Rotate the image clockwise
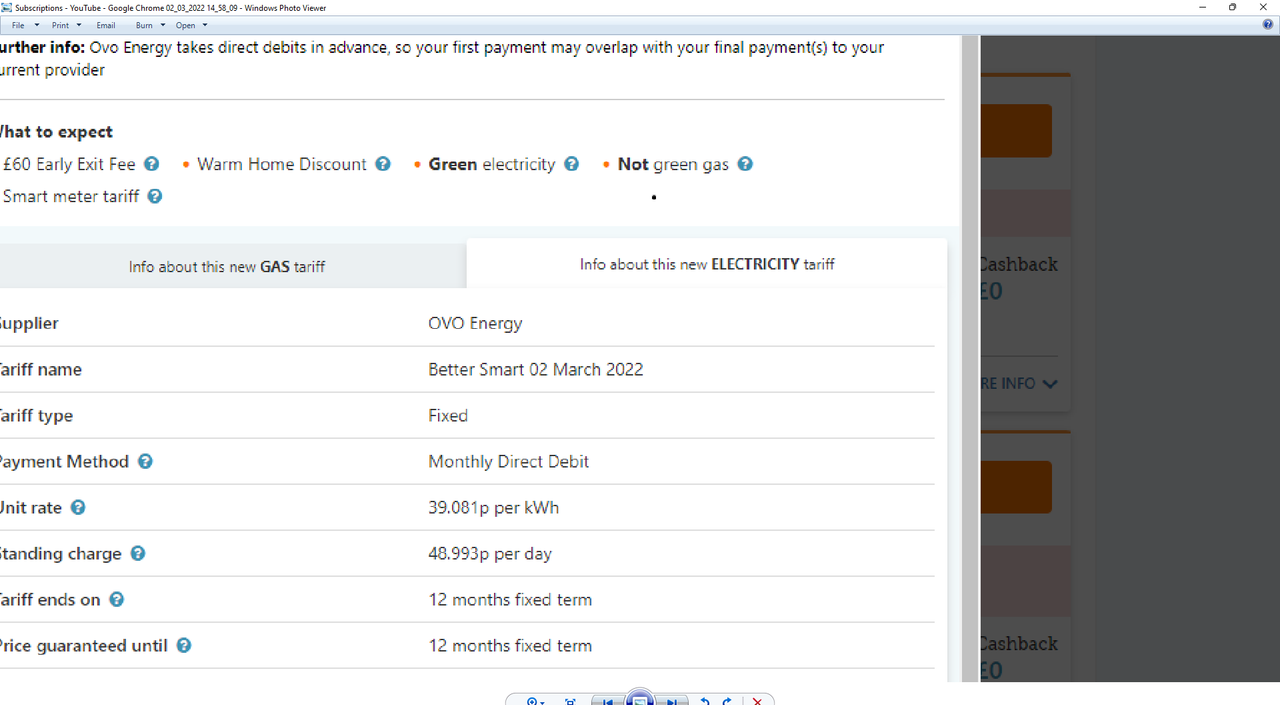 click(x=727, y=701)
